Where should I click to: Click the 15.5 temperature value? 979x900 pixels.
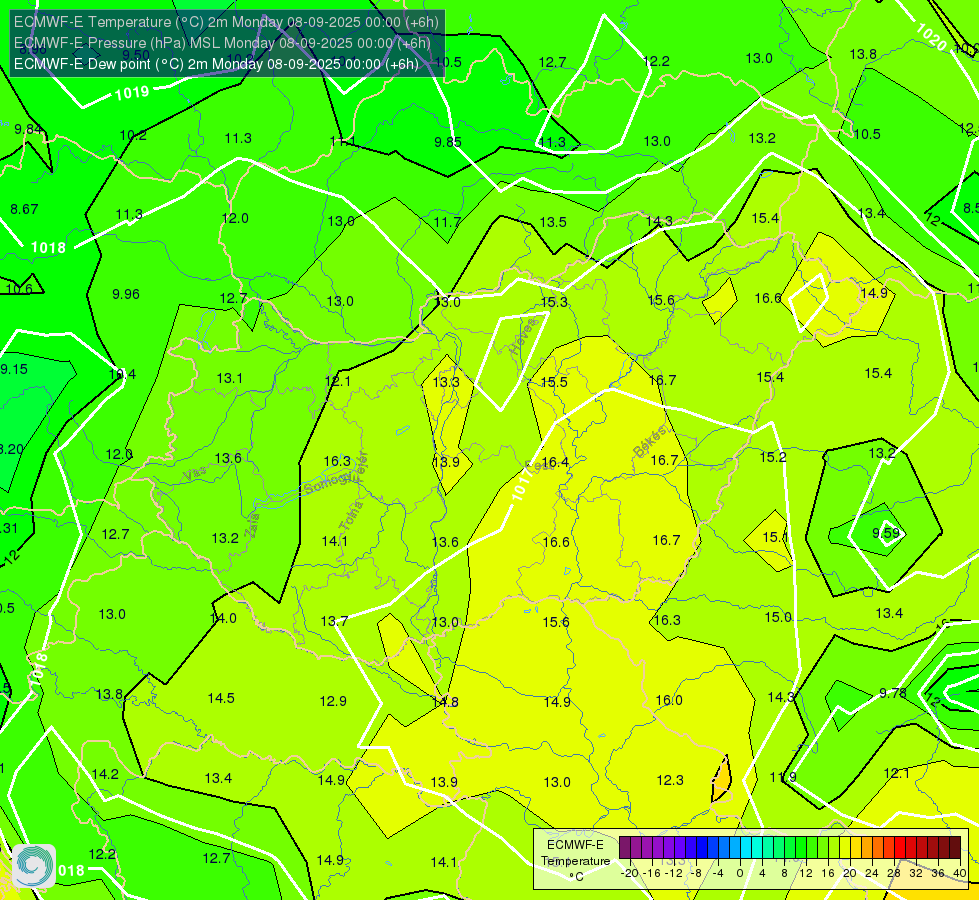click(x=554, y=382)
